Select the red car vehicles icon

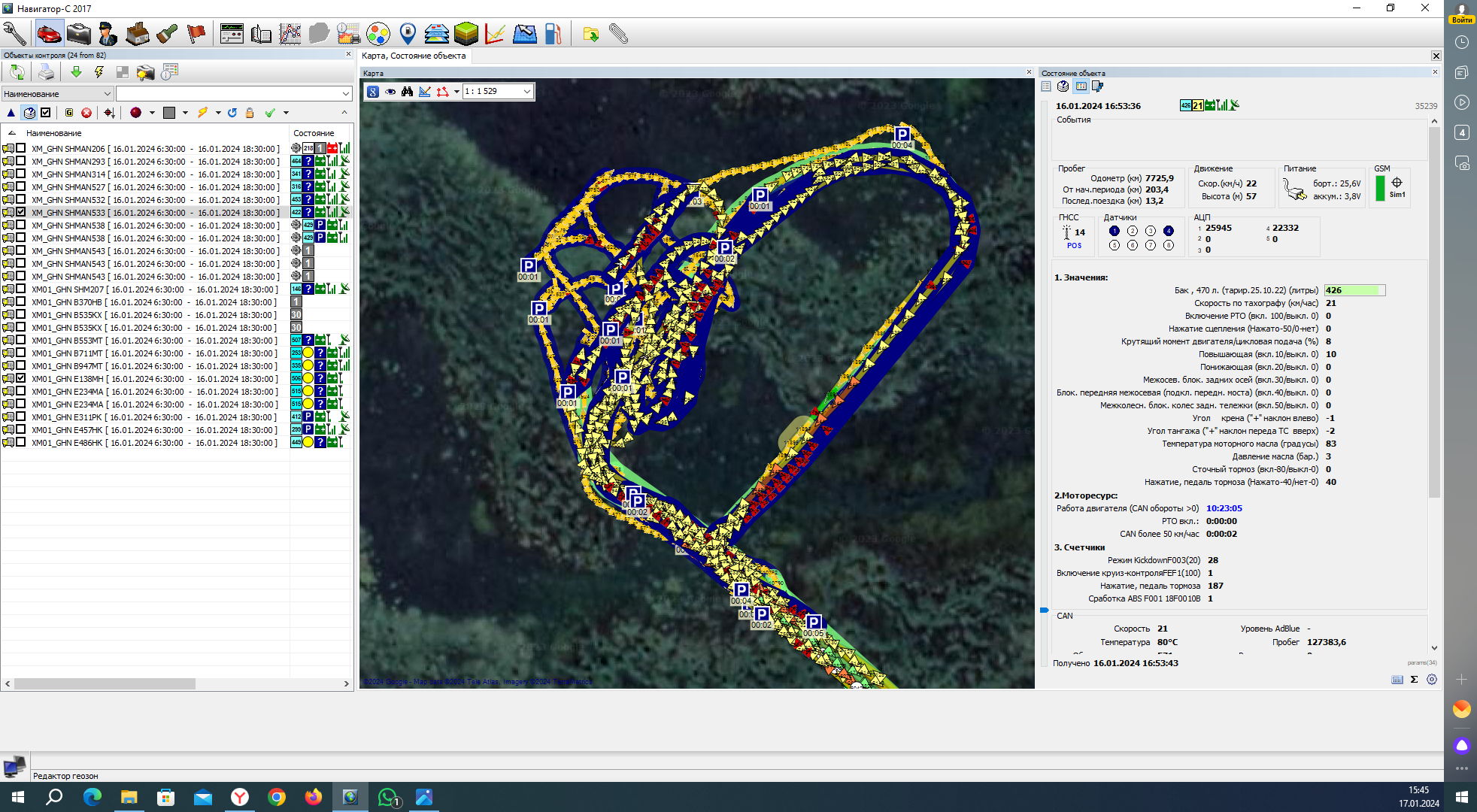[x=49, y=33]
